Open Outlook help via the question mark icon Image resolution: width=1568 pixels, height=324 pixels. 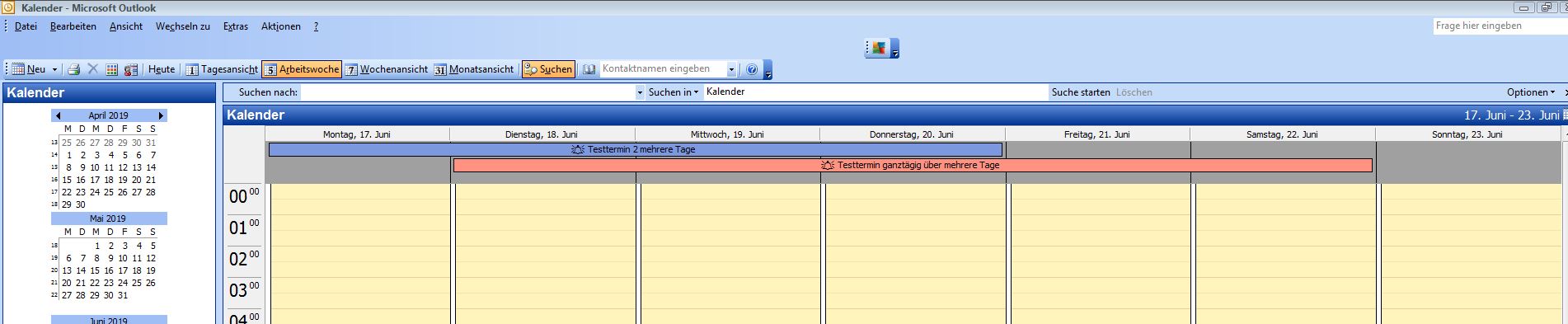[751, 69]
